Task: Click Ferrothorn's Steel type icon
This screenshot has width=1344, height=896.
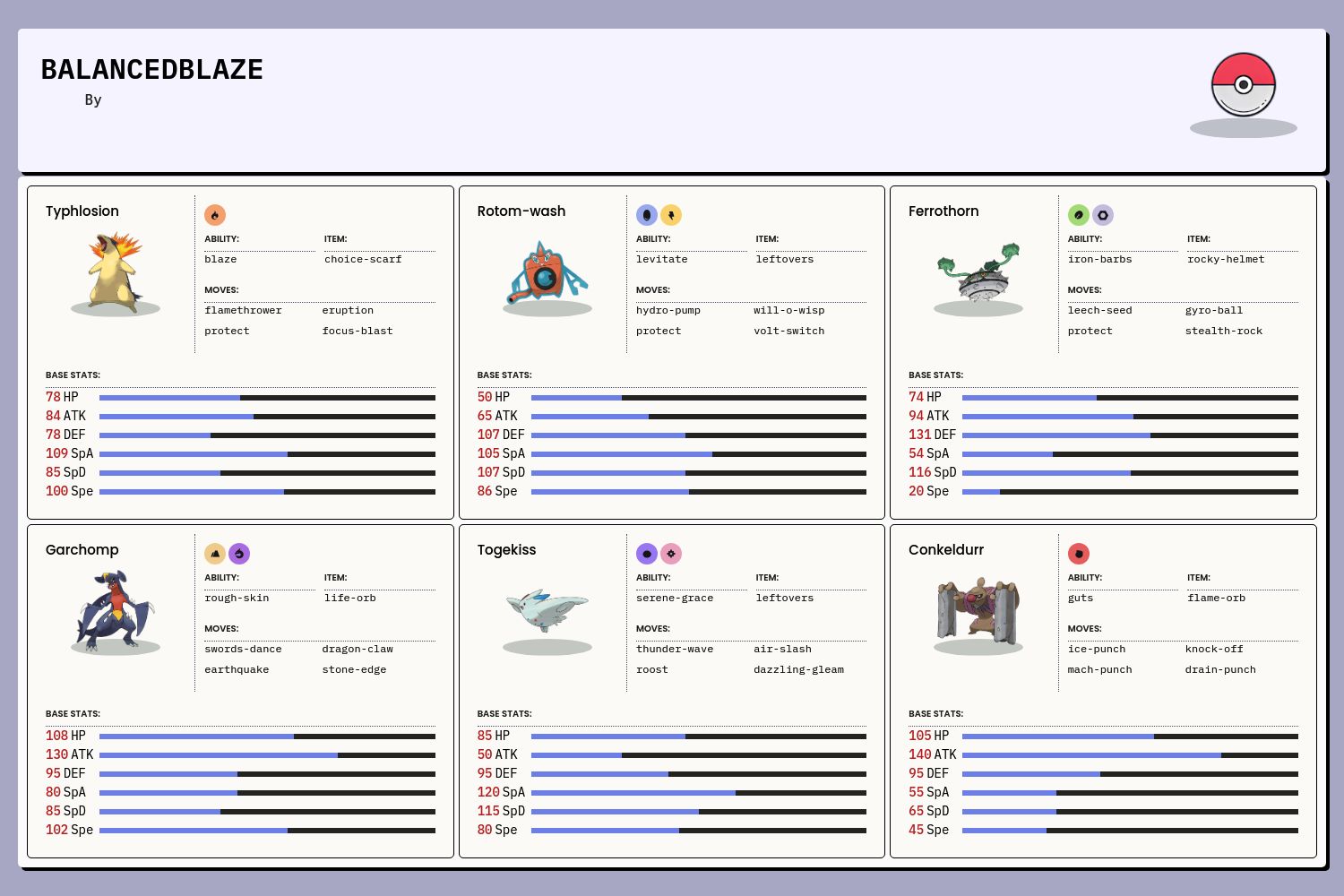Action: click(x=1103, y=215)
